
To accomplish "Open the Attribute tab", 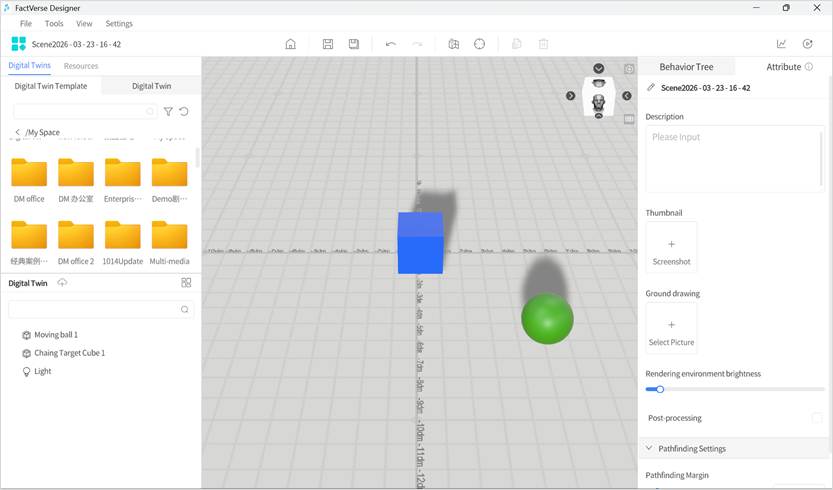I will [x=784, y=67].
